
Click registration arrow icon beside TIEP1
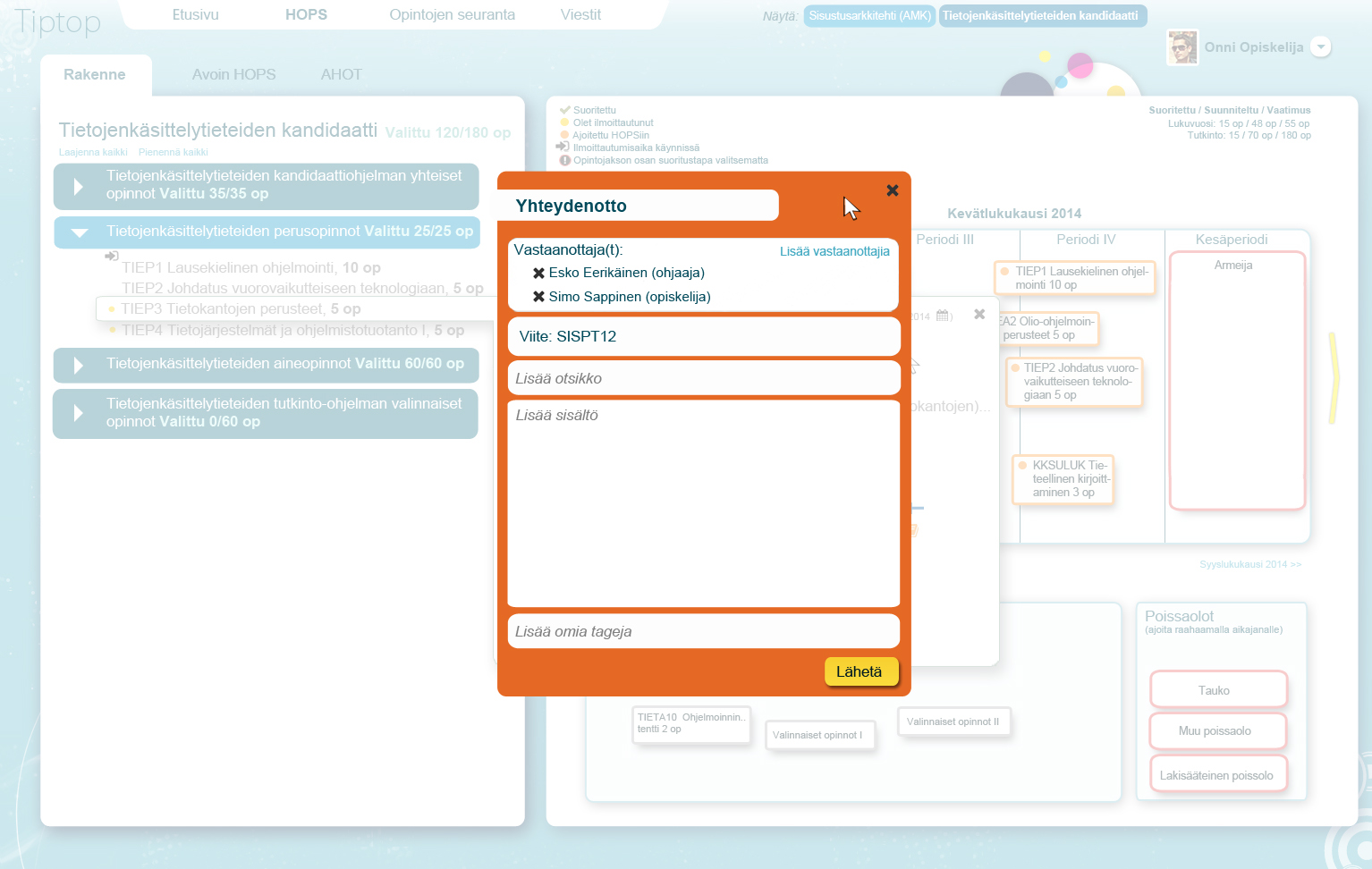[112, 256]
